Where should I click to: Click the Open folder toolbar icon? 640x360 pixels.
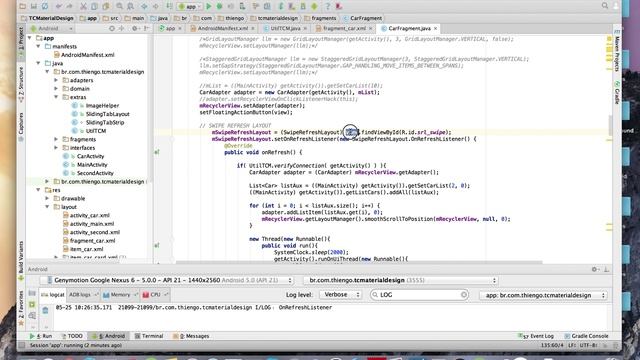22,6
